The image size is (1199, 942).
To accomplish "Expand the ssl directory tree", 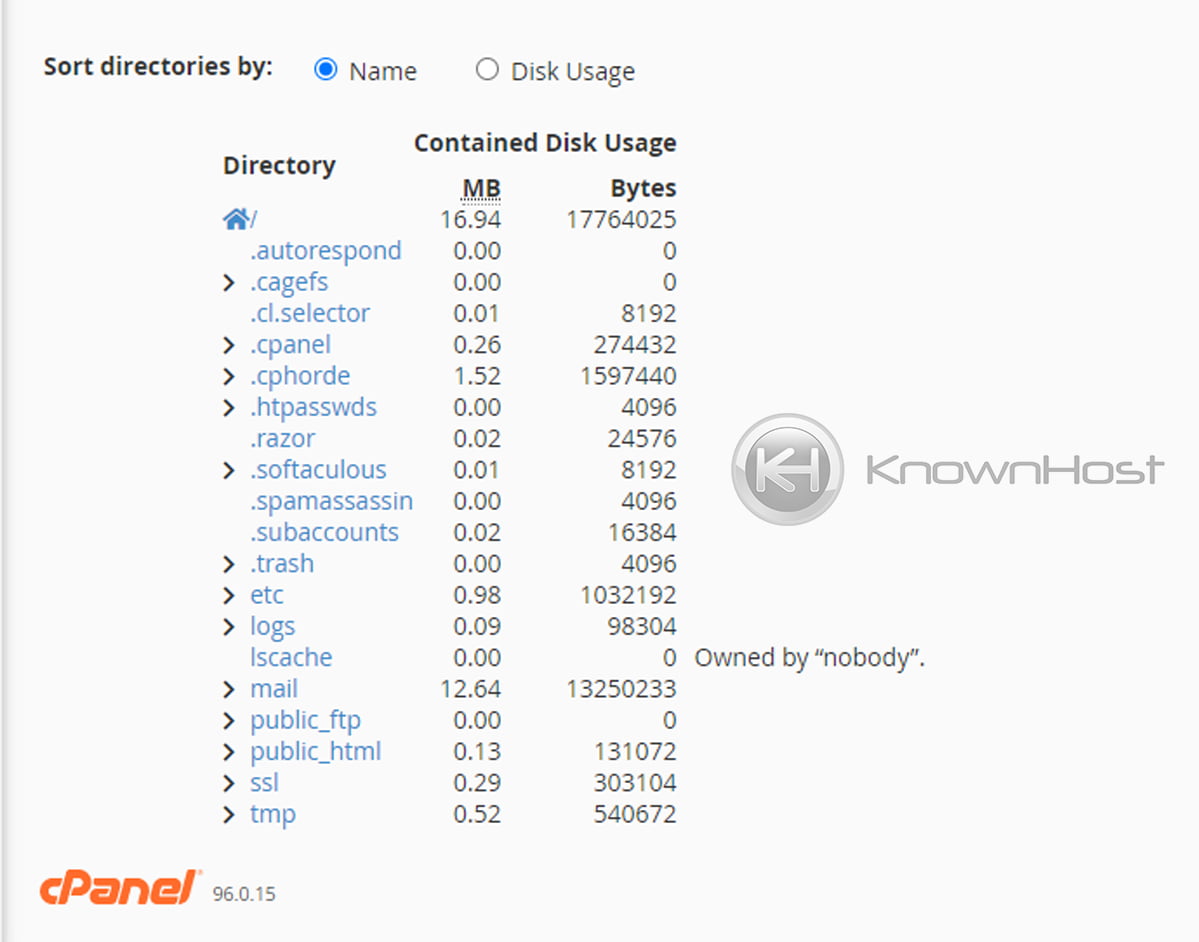I will click(229, 782).
